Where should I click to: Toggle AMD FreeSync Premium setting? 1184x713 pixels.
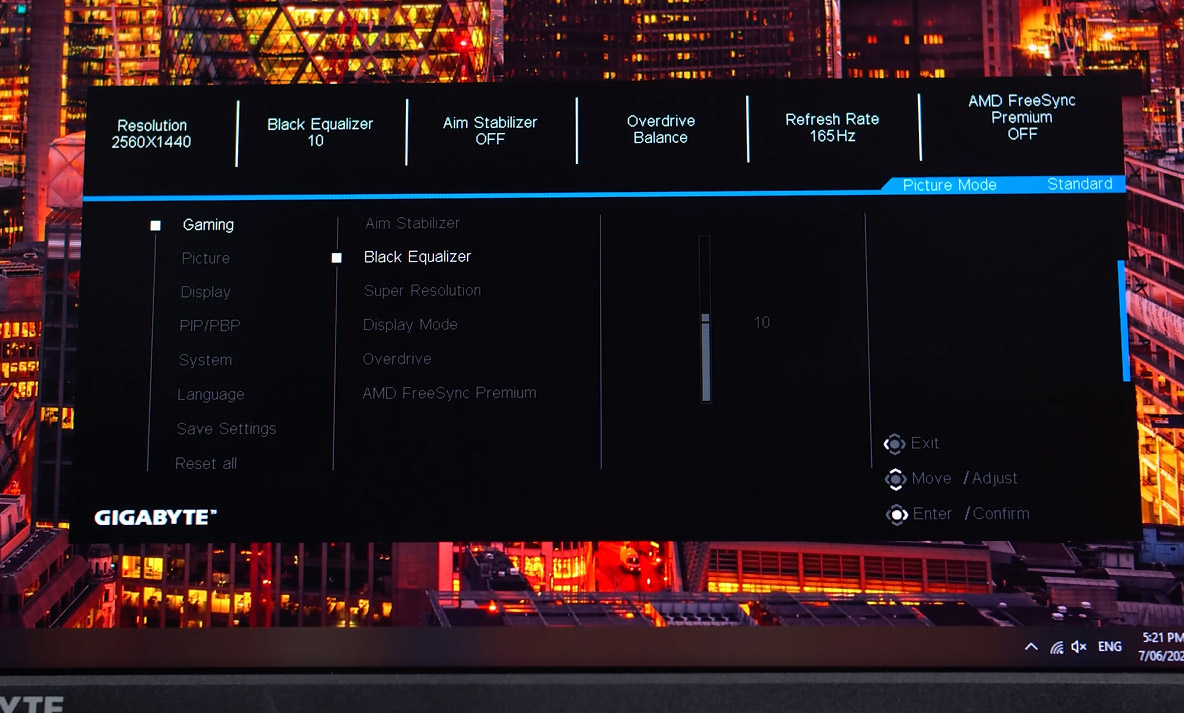point(450,392)
